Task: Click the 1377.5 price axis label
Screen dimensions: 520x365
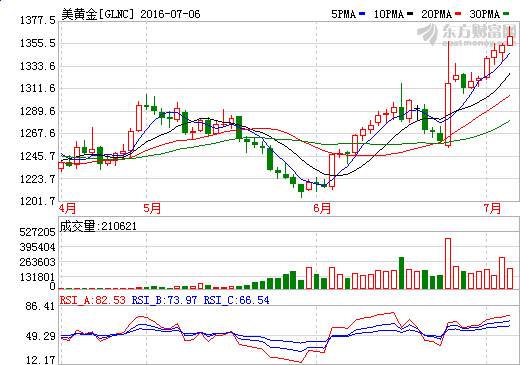Action: [x=38, y=21]
